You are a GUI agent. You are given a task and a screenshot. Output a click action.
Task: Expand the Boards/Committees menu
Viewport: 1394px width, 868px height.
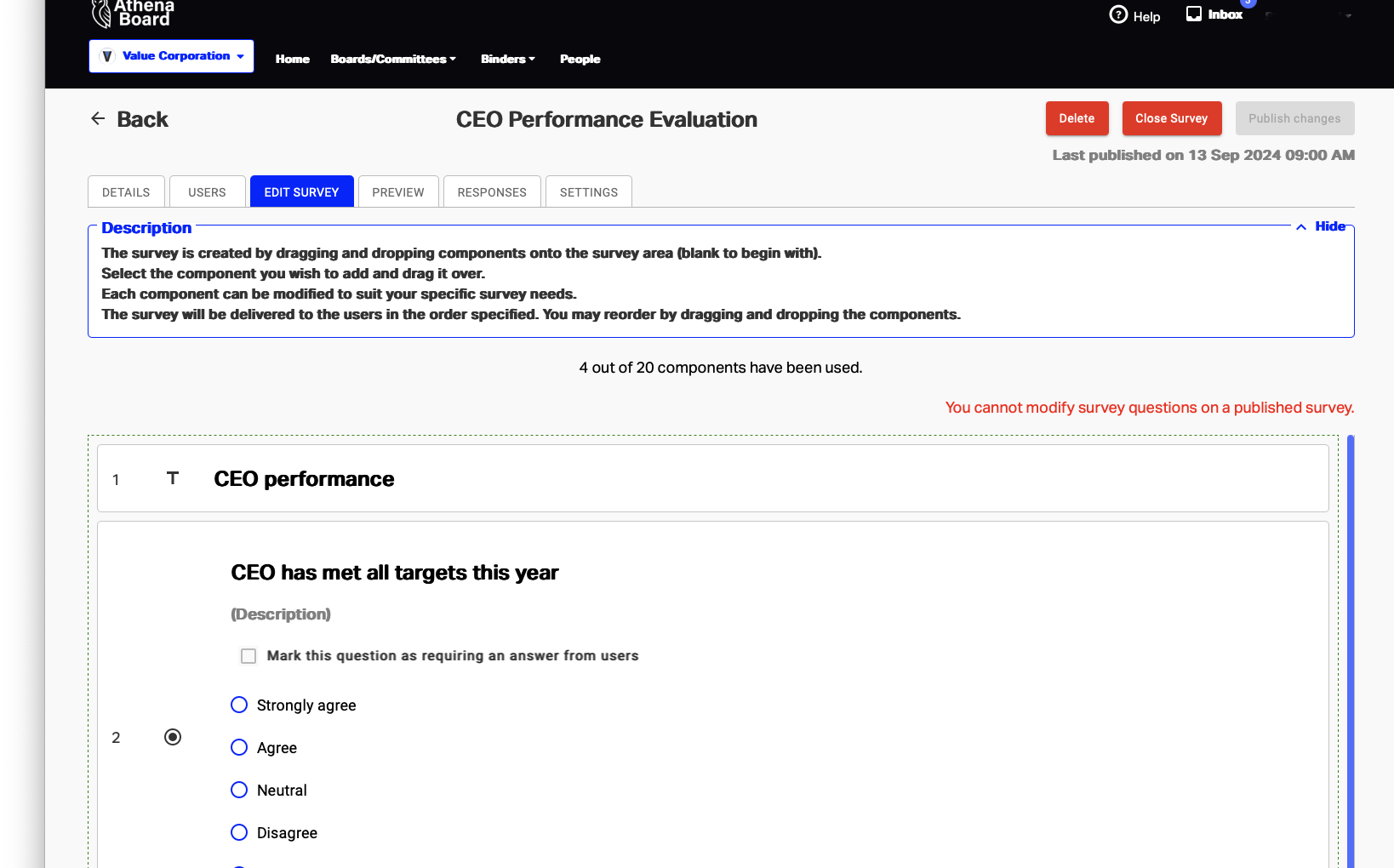pos(393,59)
